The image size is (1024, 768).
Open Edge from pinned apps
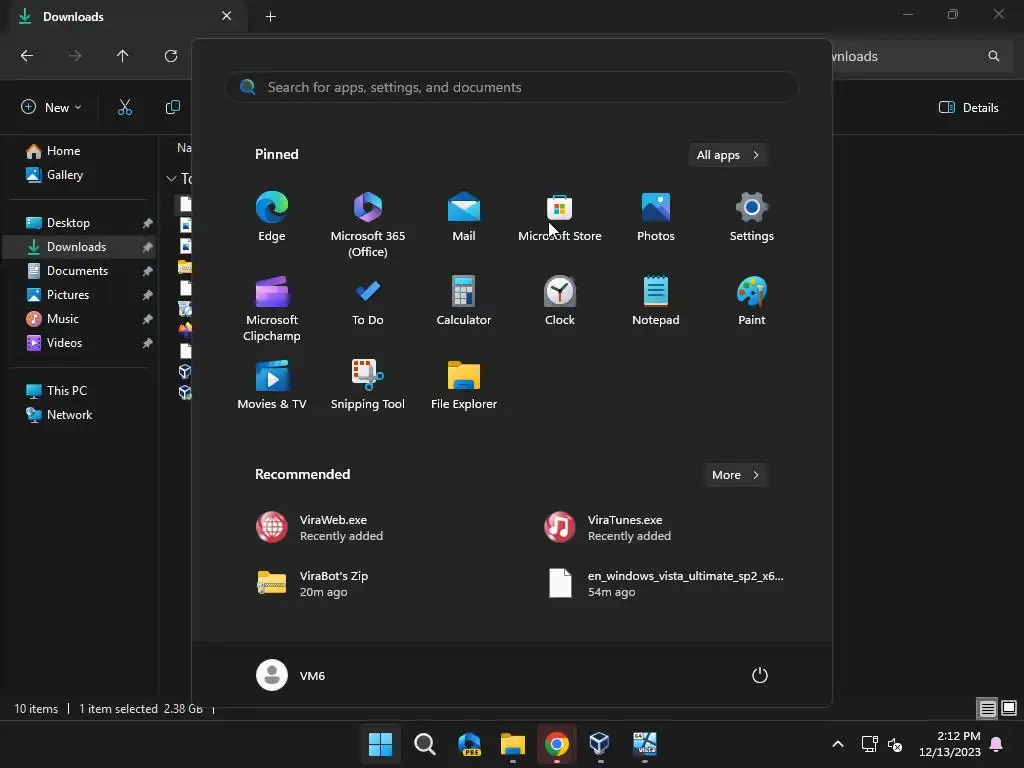(x=272, y=217)
